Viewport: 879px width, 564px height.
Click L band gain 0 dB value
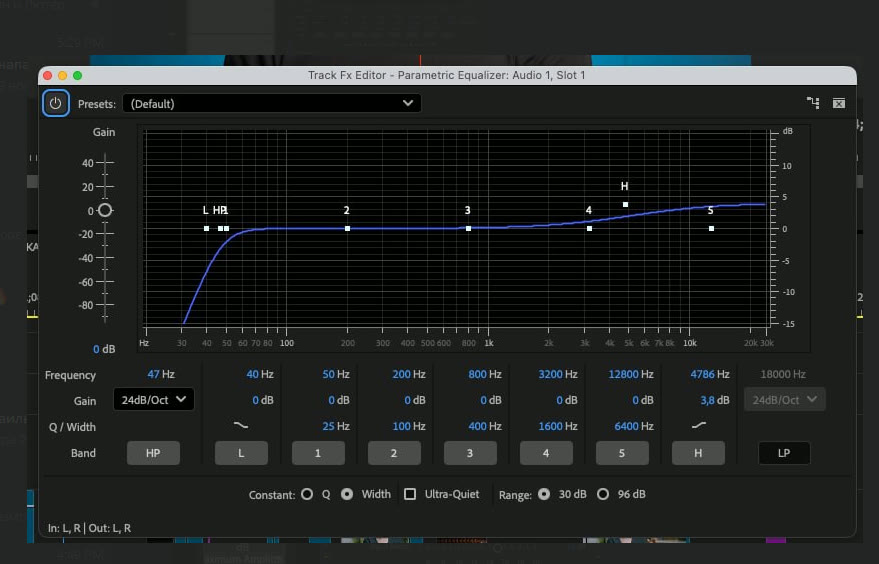pyautogui.click(x=262, y=400)
